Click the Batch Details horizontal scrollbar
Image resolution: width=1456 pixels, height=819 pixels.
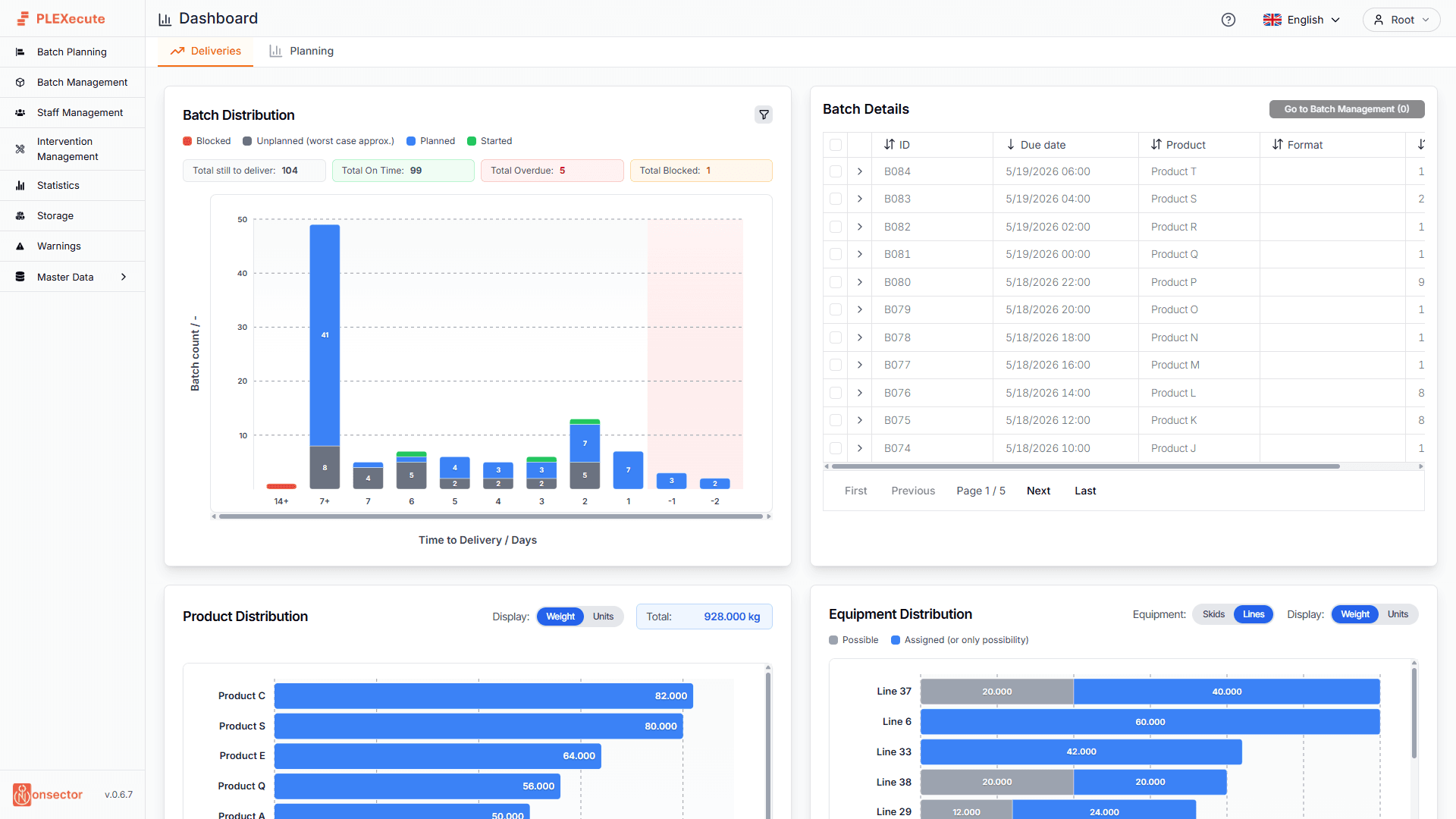pyautogui.click(x=1085, y=466)
